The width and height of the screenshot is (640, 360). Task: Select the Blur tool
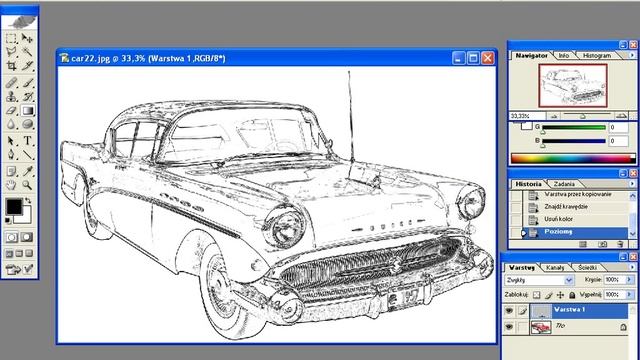click(x=11, y=124)
